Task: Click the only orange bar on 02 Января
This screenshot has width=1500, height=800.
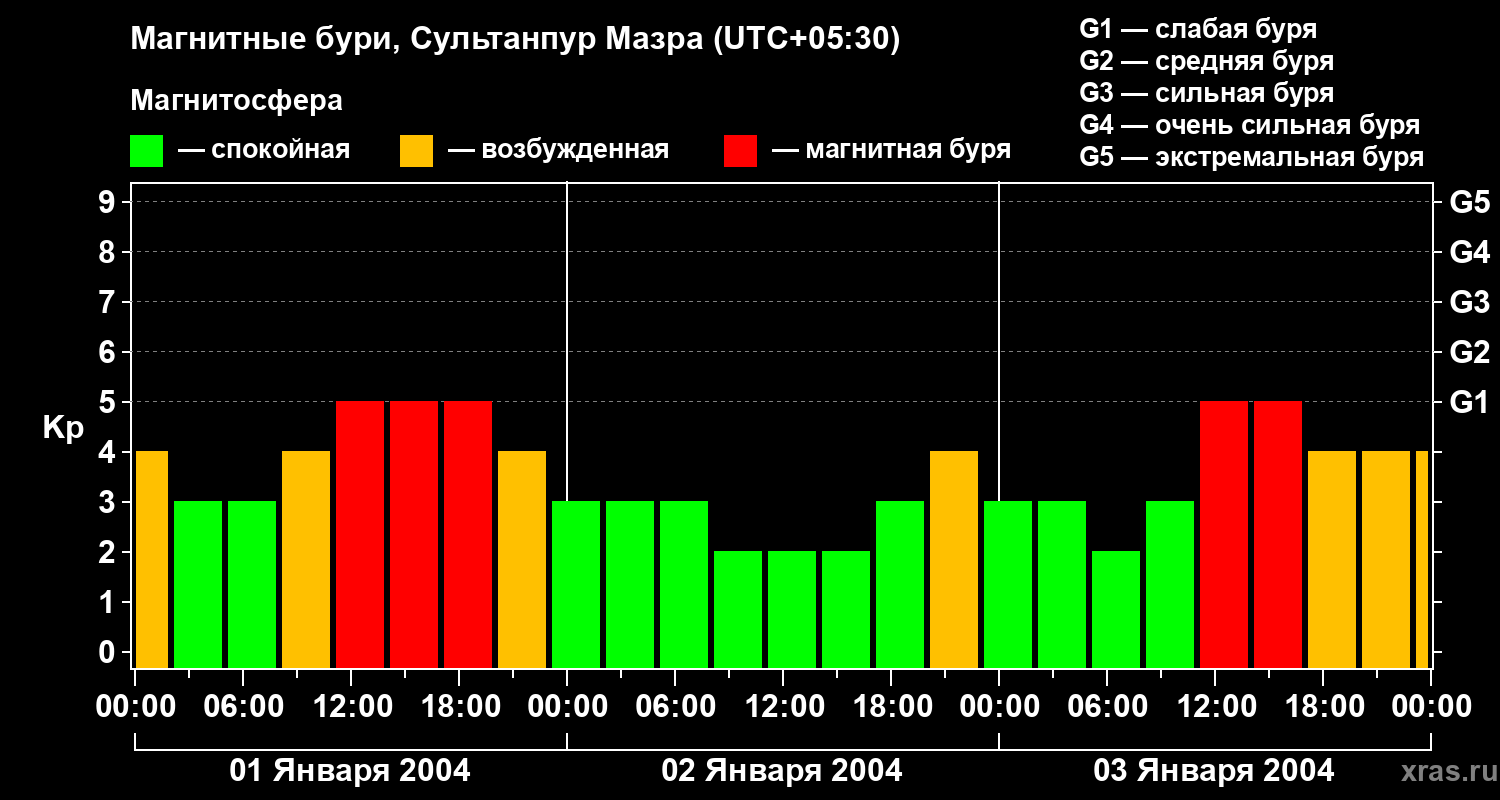Action: tap(954, 560)
